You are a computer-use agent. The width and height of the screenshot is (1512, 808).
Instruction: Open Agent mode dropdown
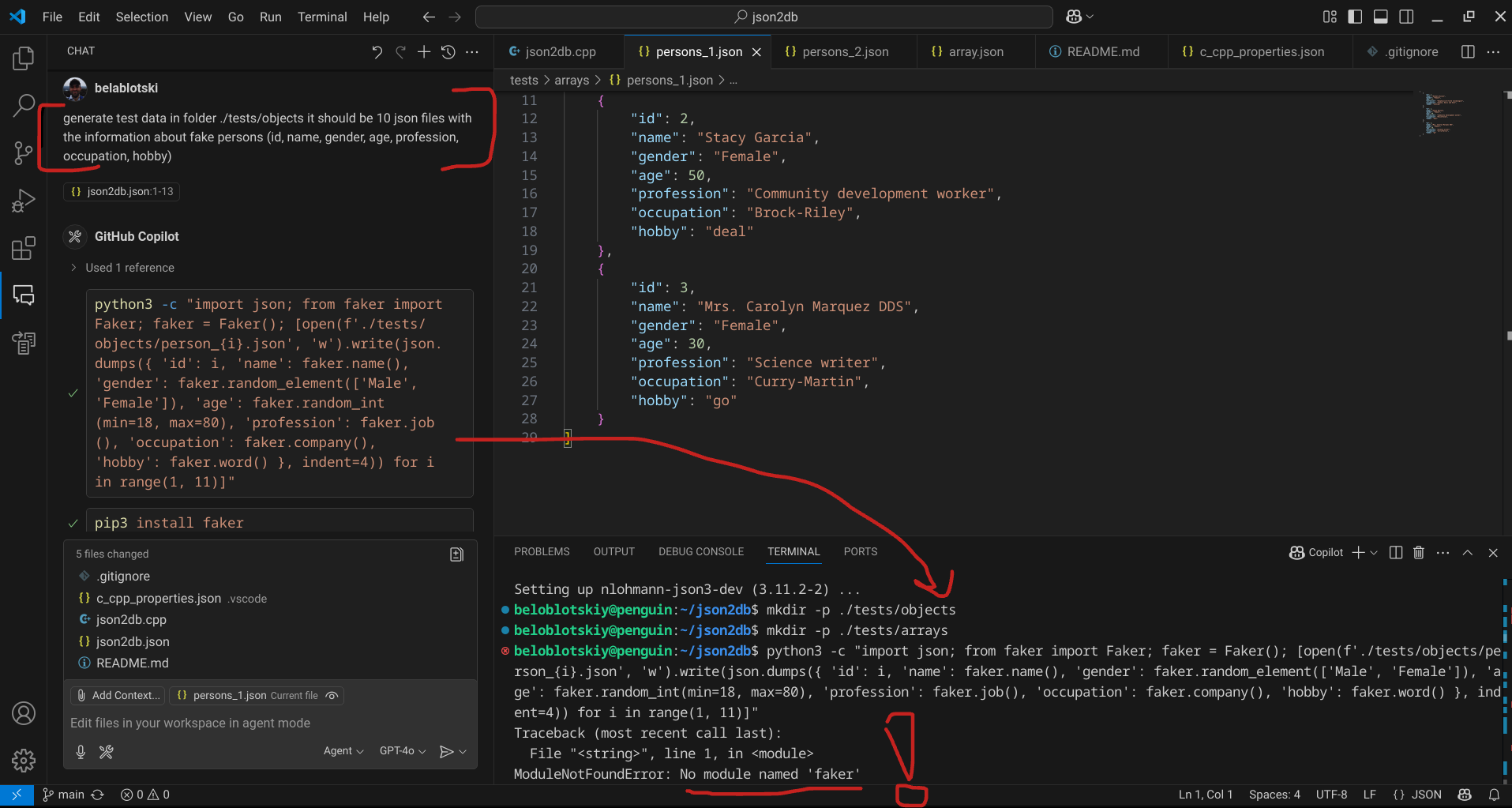click(343, 751)
